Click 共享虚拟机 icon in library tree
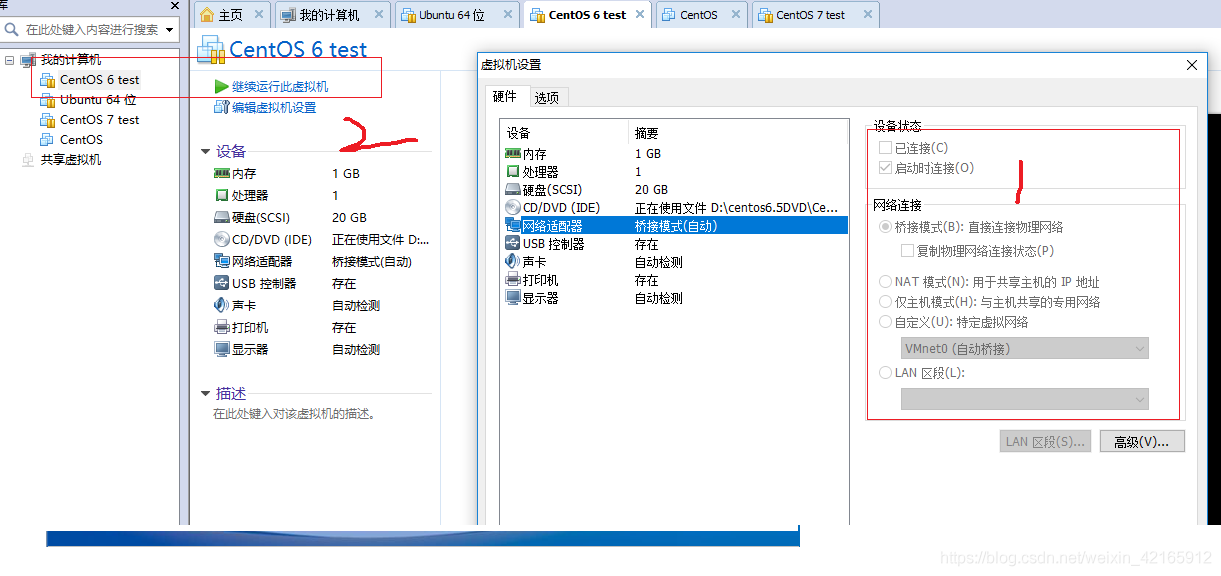The image size is (1221, 576). tap(27, 160)
